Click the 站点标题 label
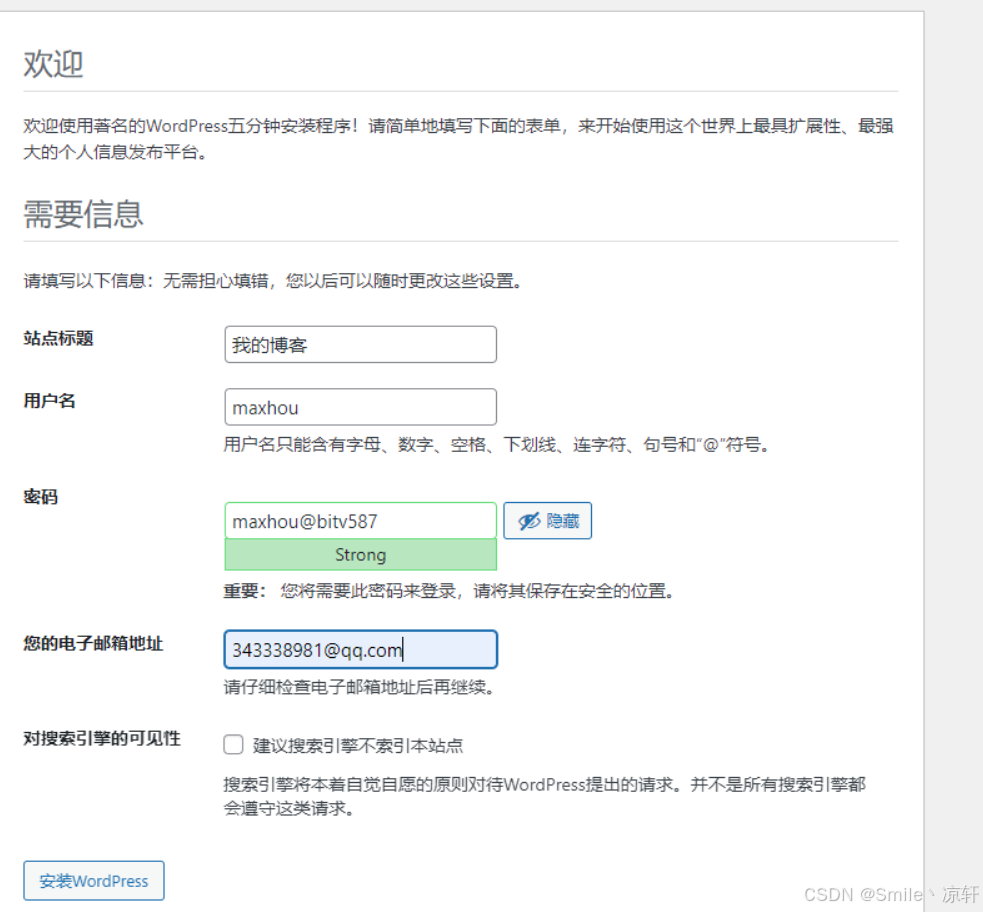983x912 pixels. (58, 338)
